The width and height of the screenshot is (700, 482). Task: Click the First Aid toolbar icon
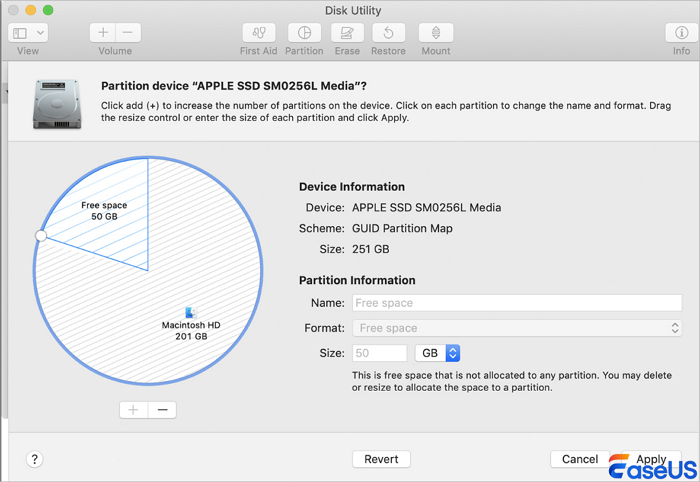pos(258,33)
